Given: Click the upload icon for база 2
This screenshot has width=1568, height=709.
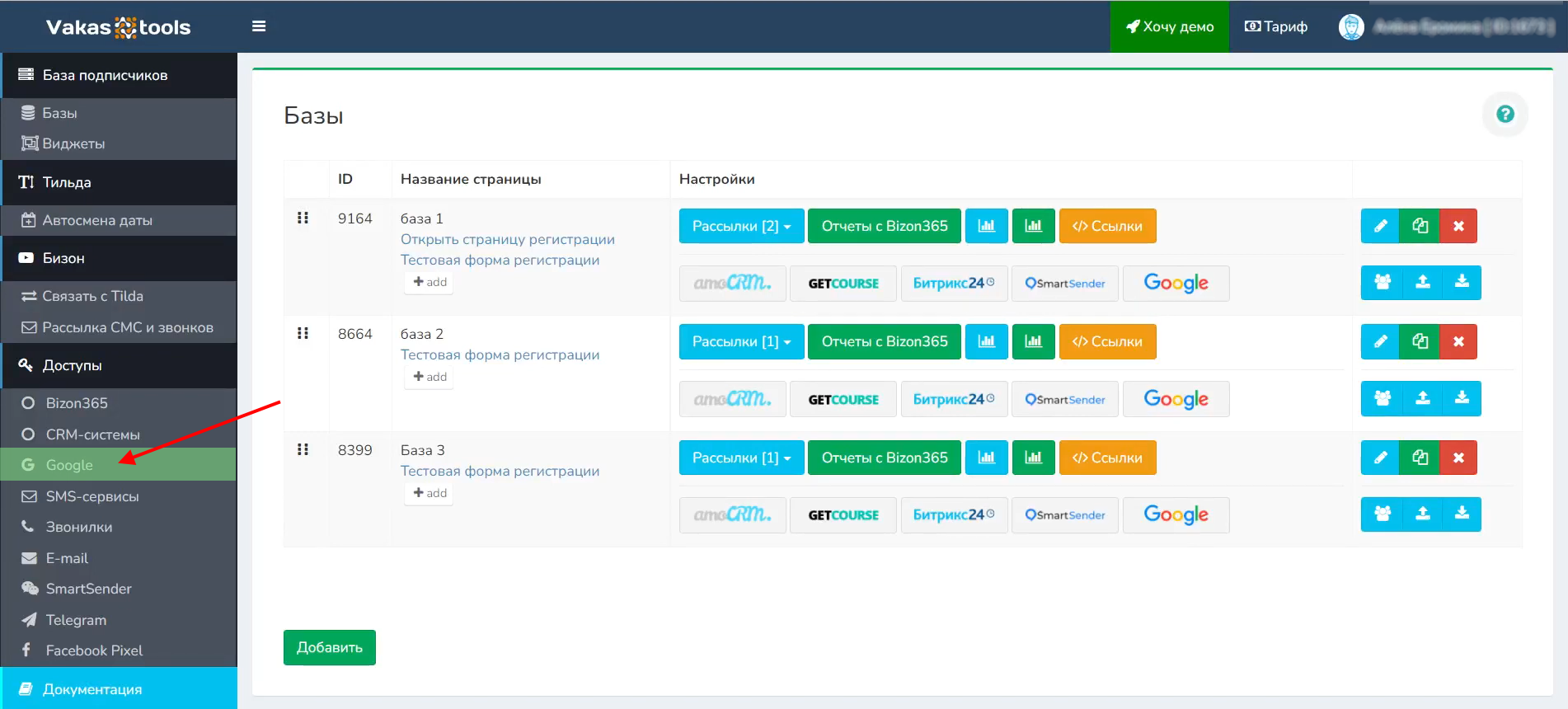Looking at the screenshot, I should tap(1422, 398).
